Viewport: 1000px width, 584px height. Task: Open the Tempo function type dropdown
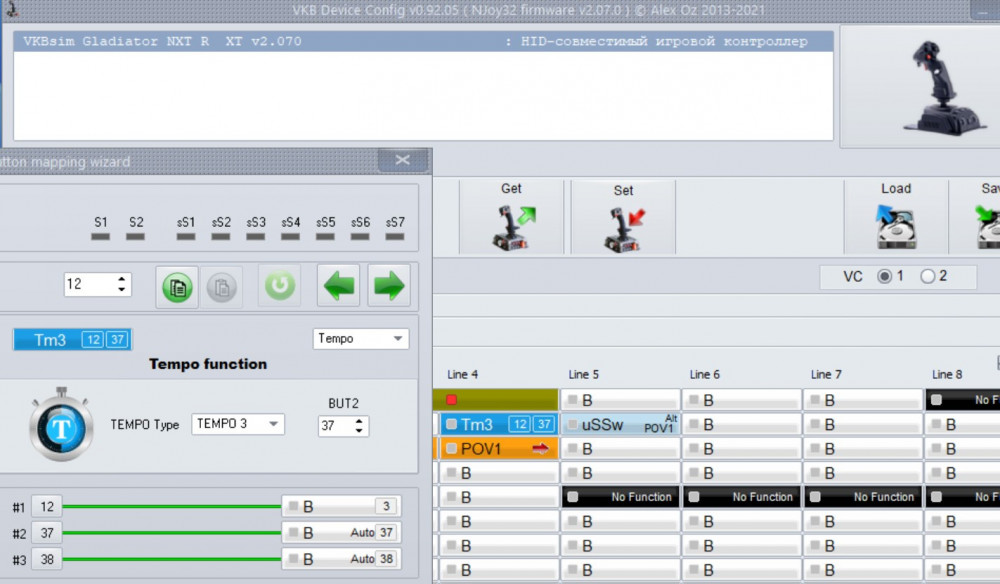point(360,339)
